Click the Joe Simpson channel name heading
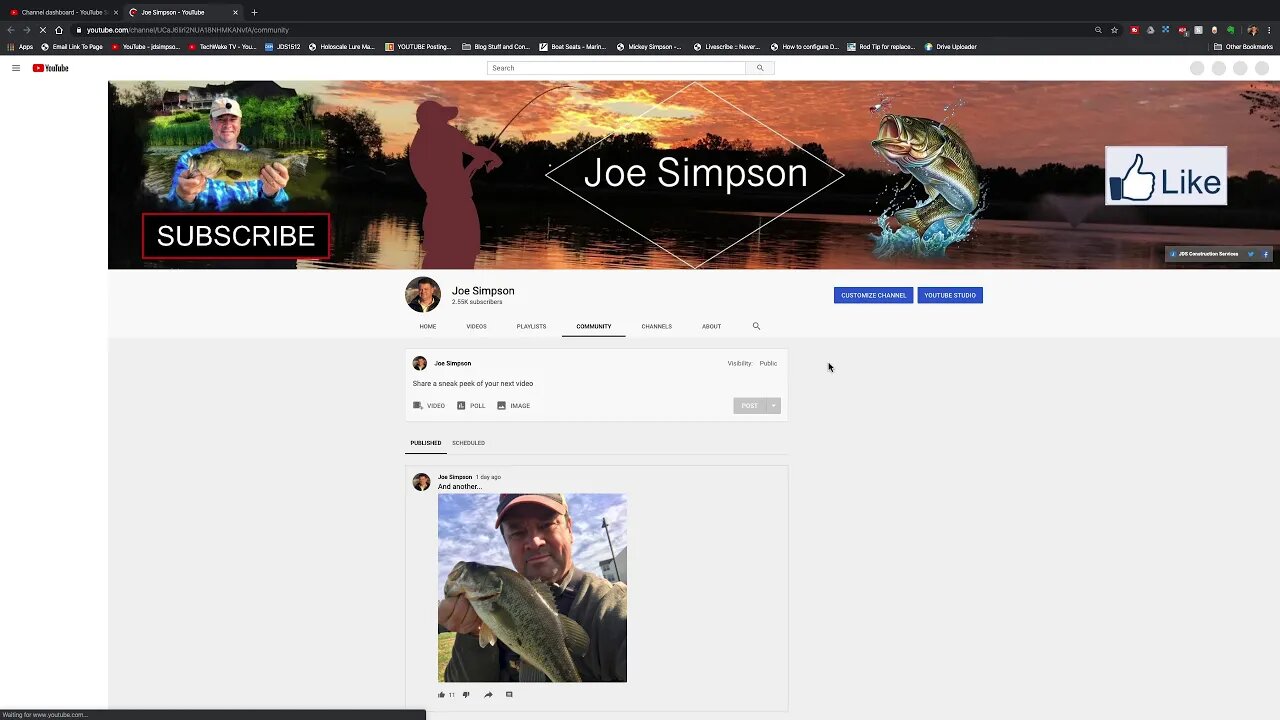This screenshot has height=720, width=1280. coord(483,291)
